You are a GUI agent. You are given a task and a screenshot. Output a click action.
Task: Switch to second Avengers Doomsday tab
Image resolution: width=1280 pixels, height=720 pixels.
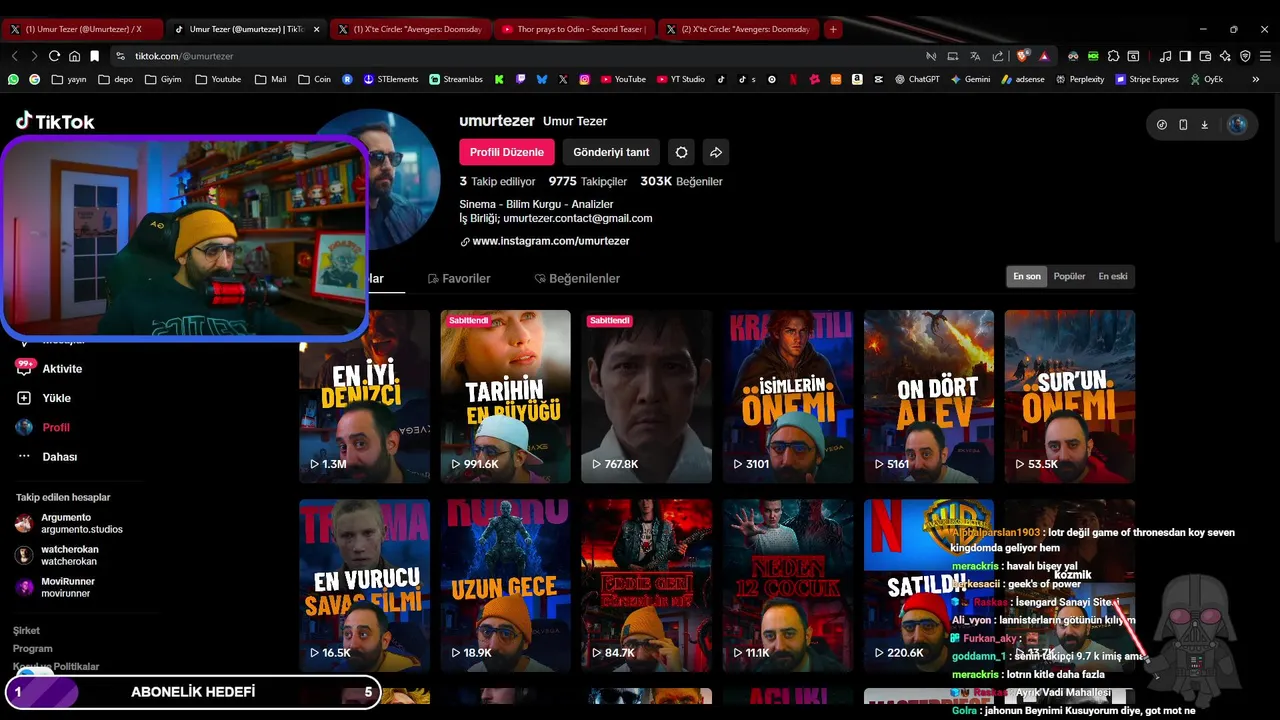click(x=737, y=29)
